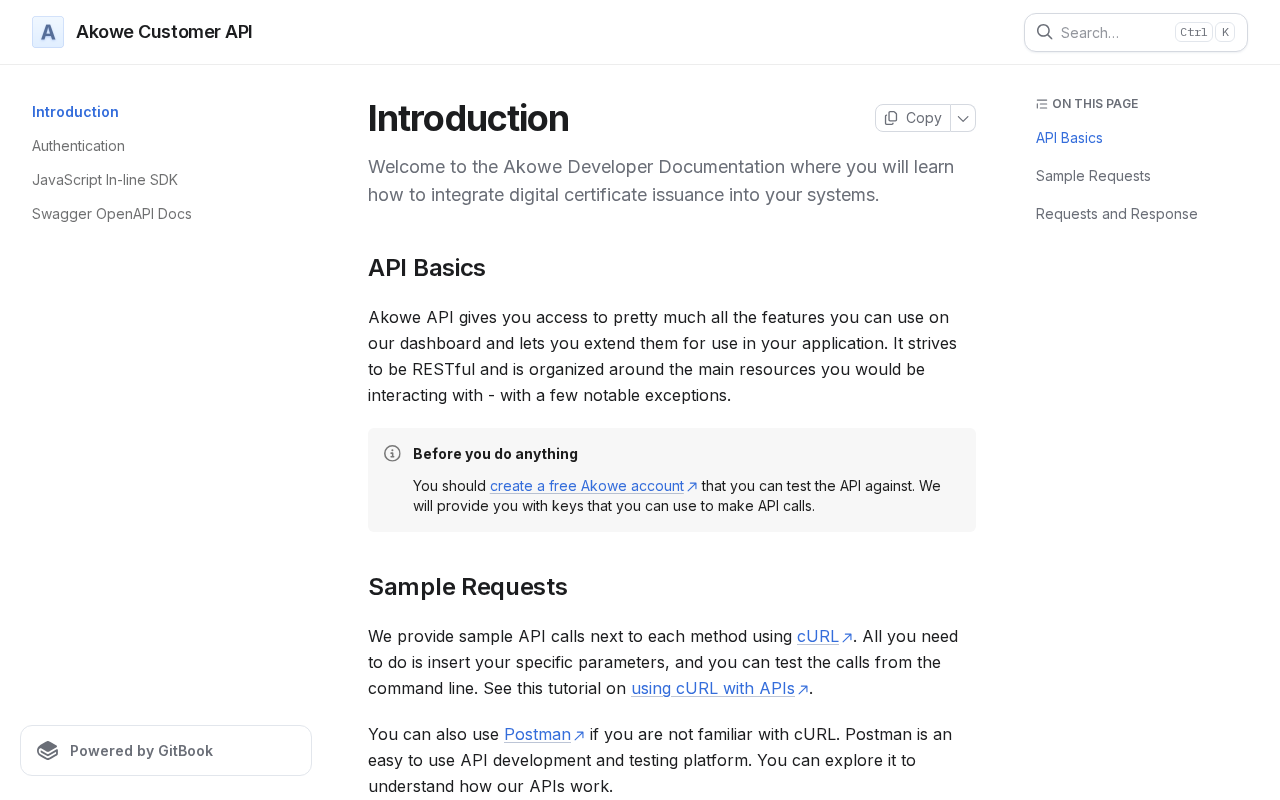Focus the Search input field
This screenshot has height=800, width=1280.
[1110, 32]
